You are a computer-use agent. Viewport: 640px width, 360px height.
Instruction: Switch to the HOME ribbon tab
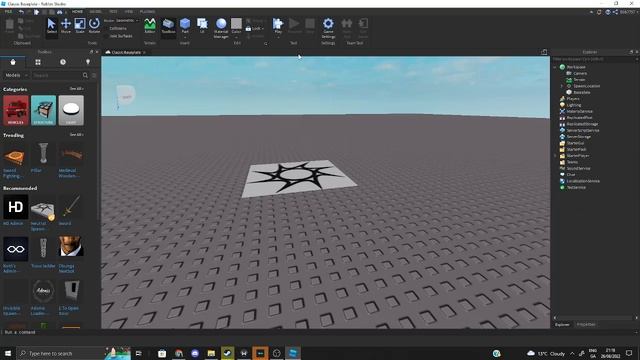[77, 12]
